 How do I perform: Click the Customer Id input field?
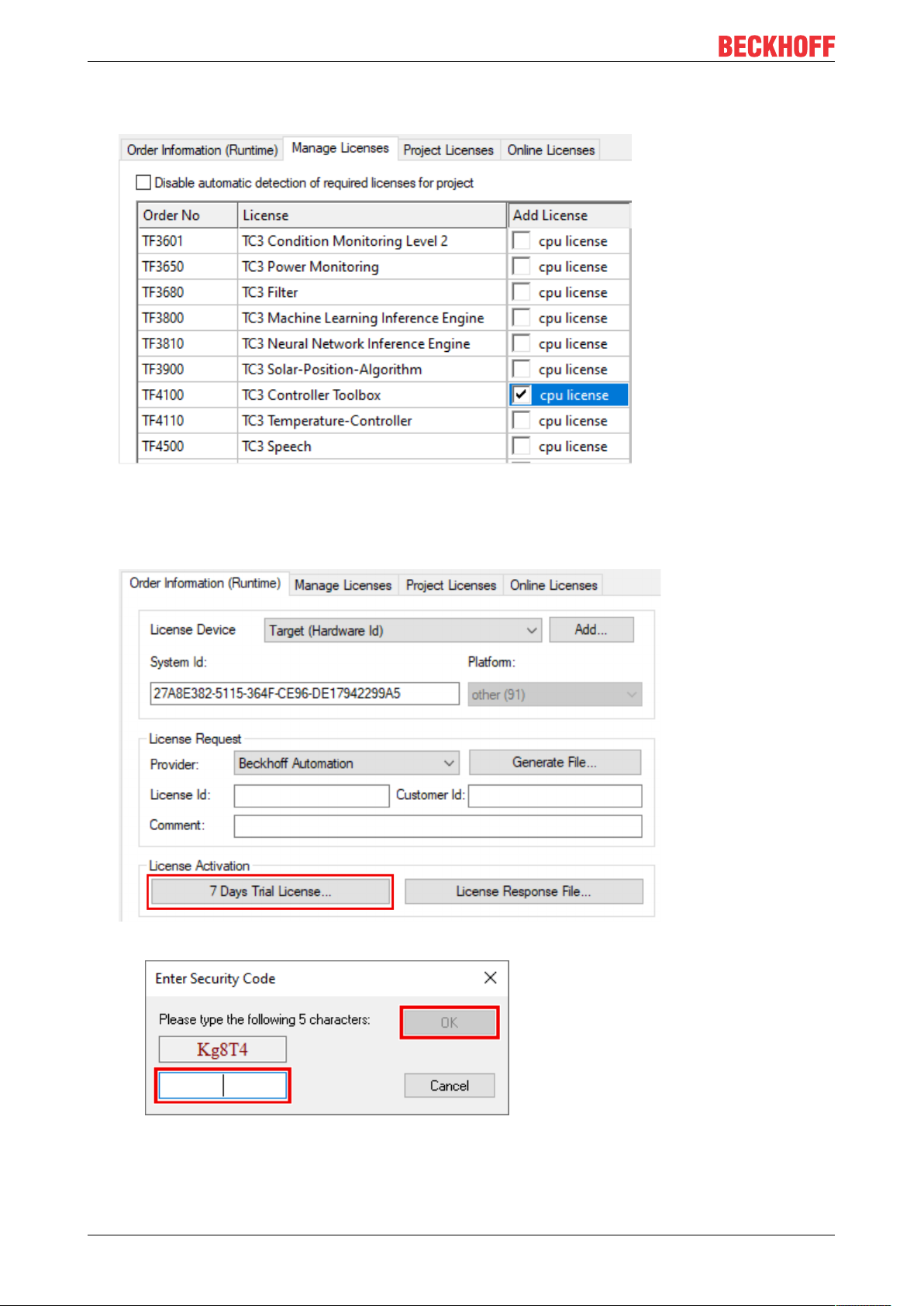555,795
